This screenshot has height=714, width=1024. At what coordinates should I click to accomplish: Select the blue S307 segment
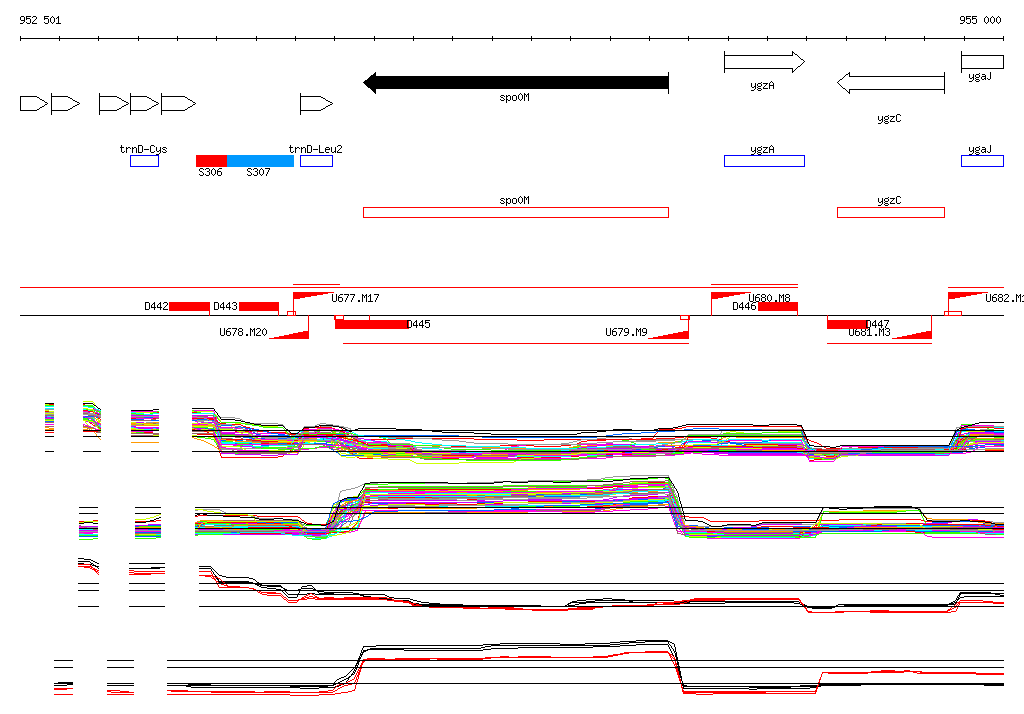tap(261, 161)
